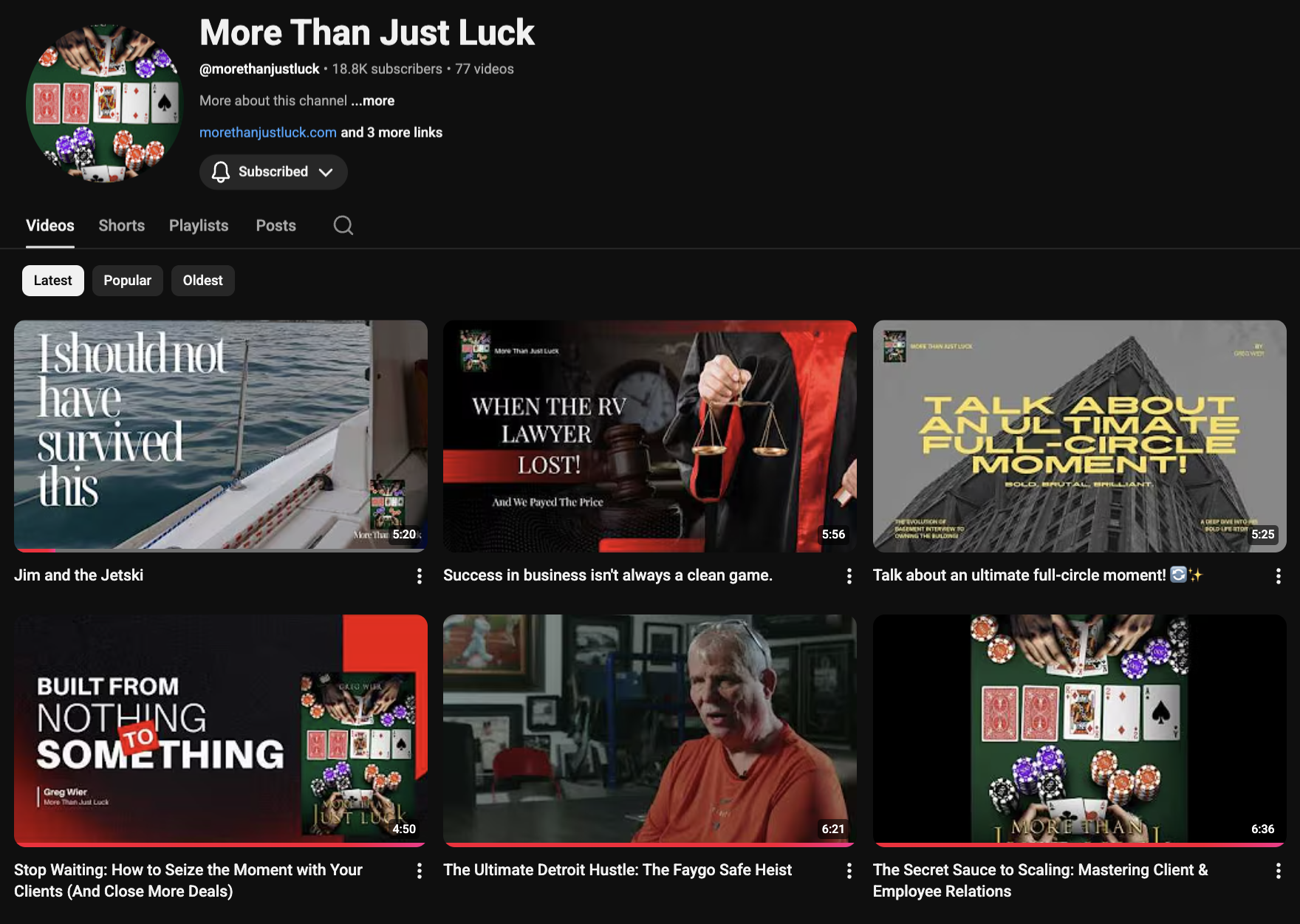Image resolution: width=1300 pixels, height=924 pixels.
Task: Open the morethanjustluck.com link
Action: (268, 132)
